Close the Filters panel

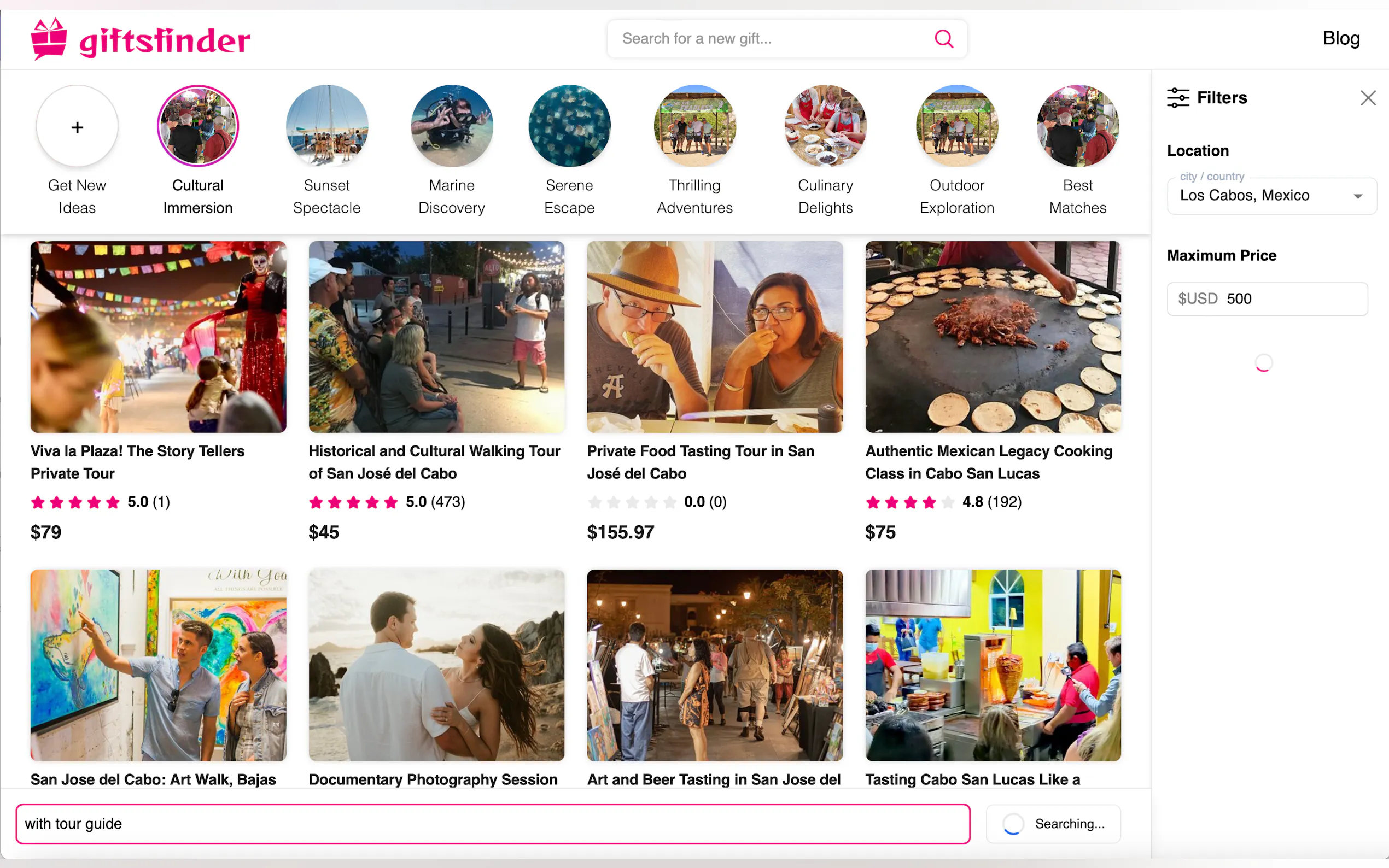point(1367,98)
